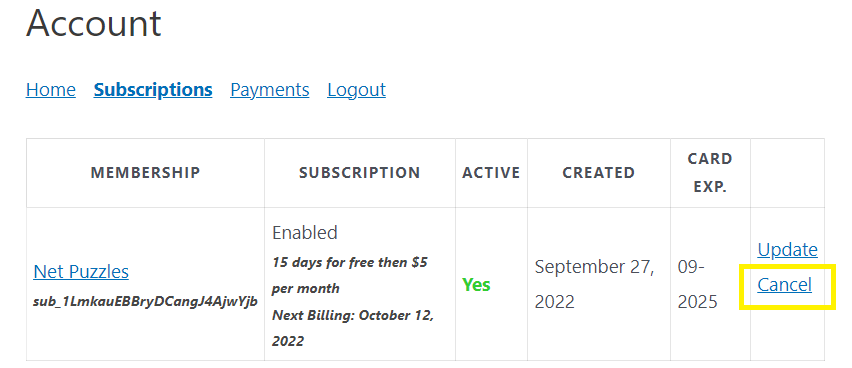Select the Subscriptions tab link
Screen dimensions: 852x368
[x=153, y=90]
